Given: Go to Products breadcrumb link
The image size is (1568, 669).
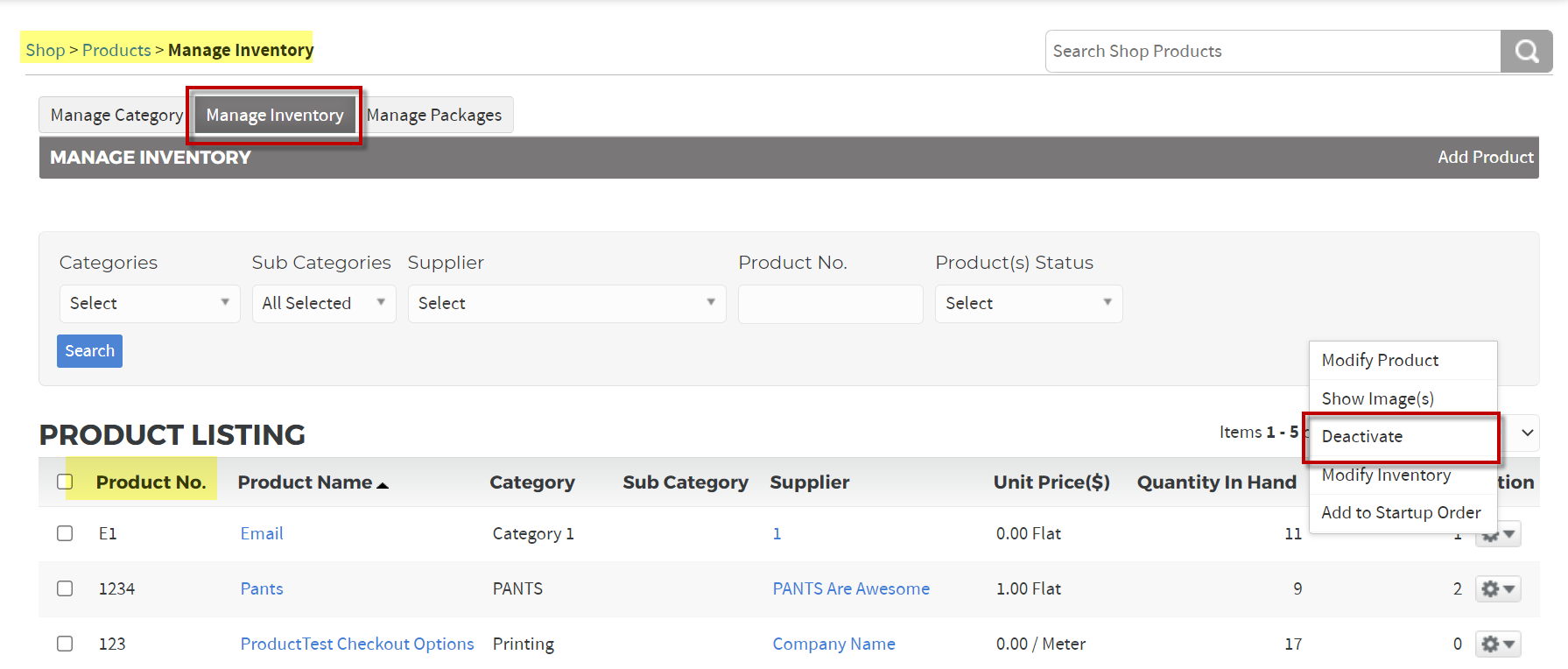Looking at the screenshot, I should (116, 50).
